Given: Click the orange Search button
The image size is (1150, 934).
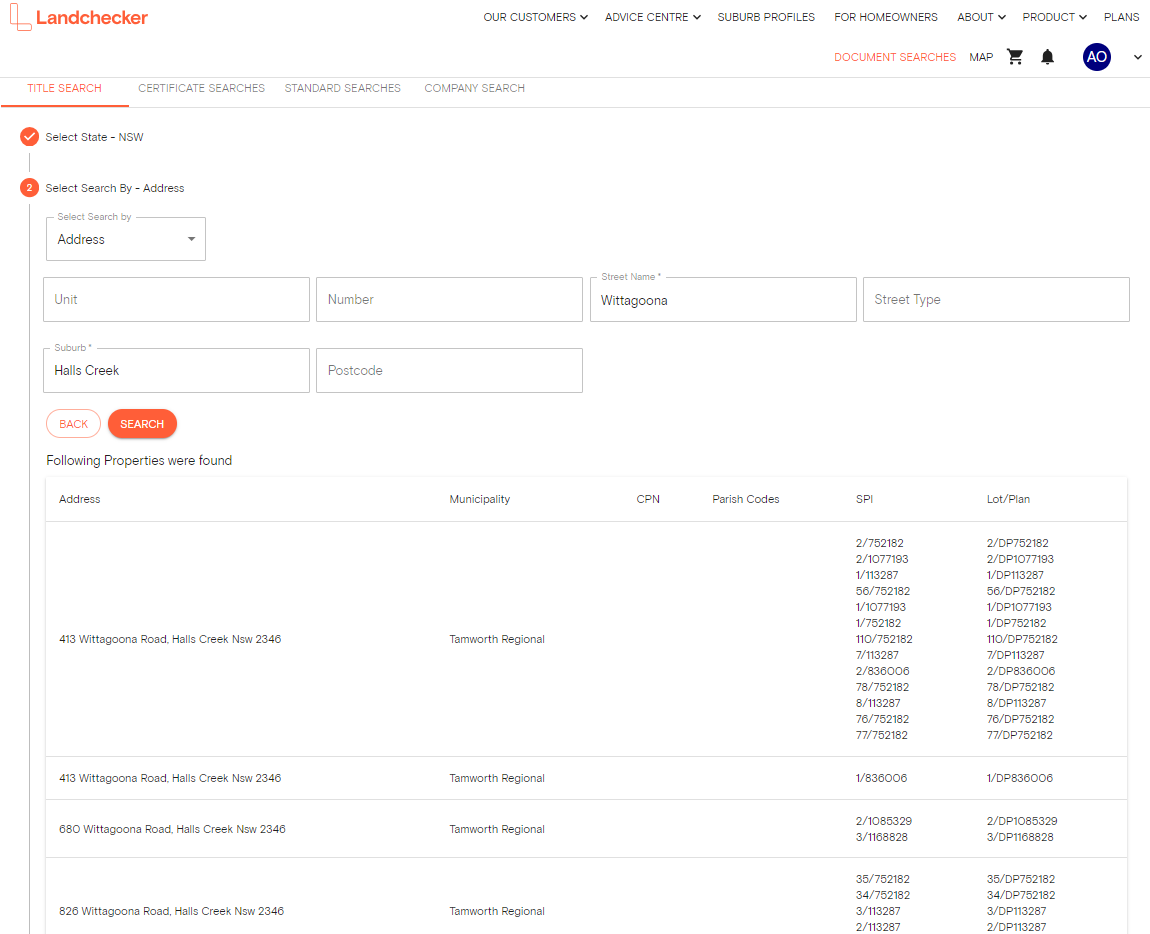Looking at the screenshot, I should click(142, 423).
